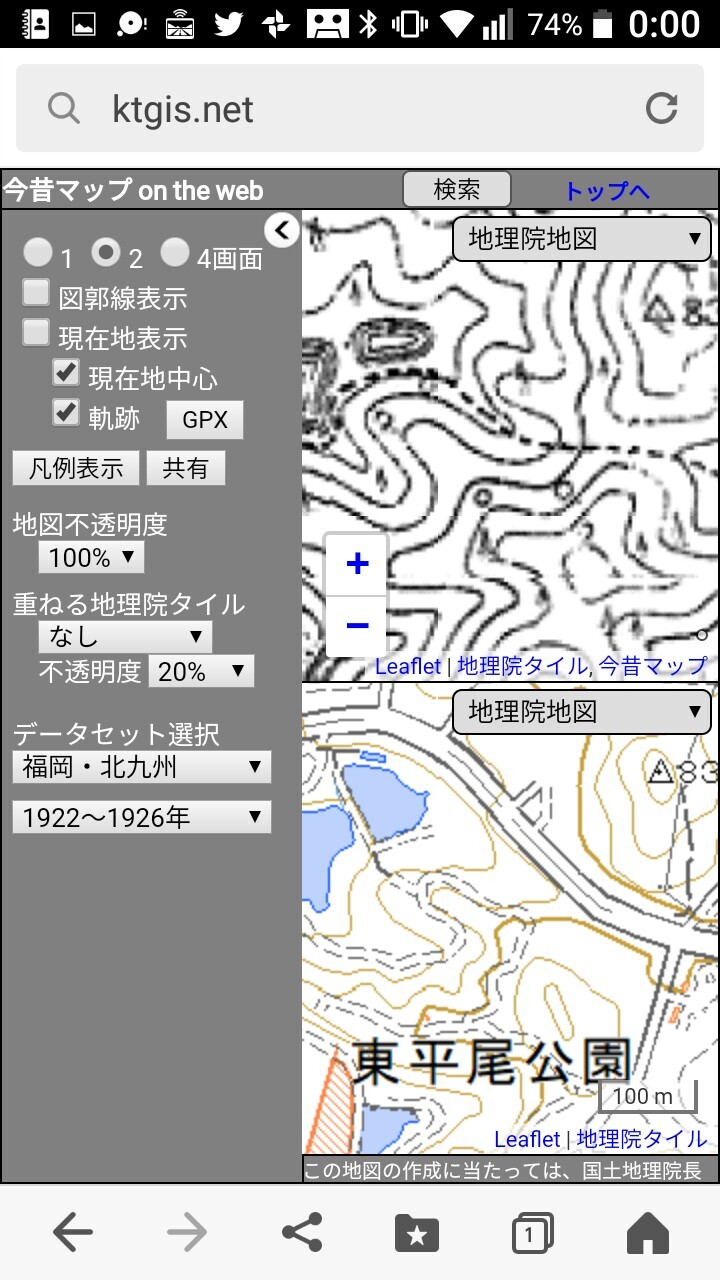Open Leaflet link in lower map

point(527,1139)
